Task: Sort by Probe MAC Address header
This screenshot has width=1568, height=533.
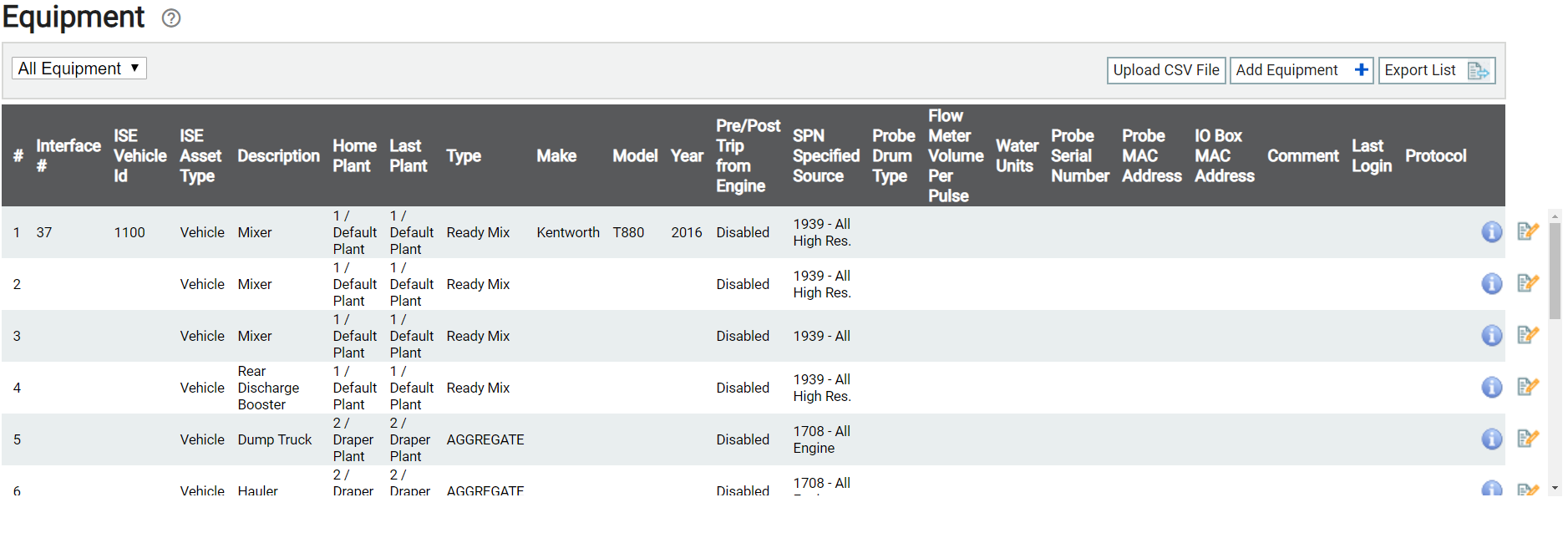Action: [1152, 156]
